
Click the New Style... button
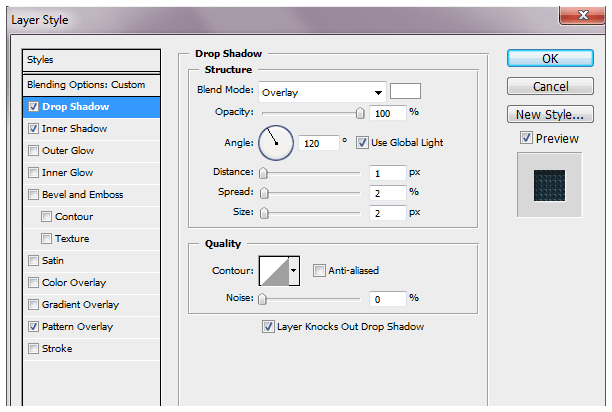[x=550, y=114]
